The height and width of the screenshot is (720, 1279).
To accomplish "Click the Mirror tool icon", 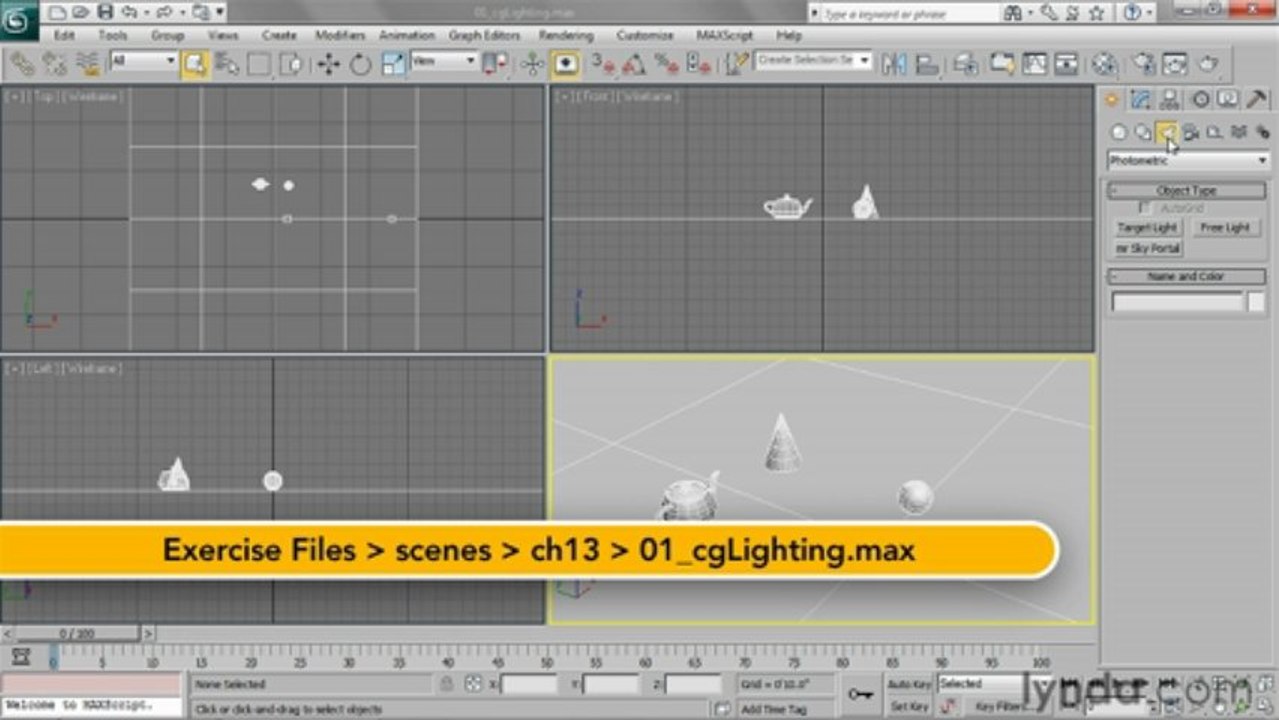I will click(x=893, y=64).
